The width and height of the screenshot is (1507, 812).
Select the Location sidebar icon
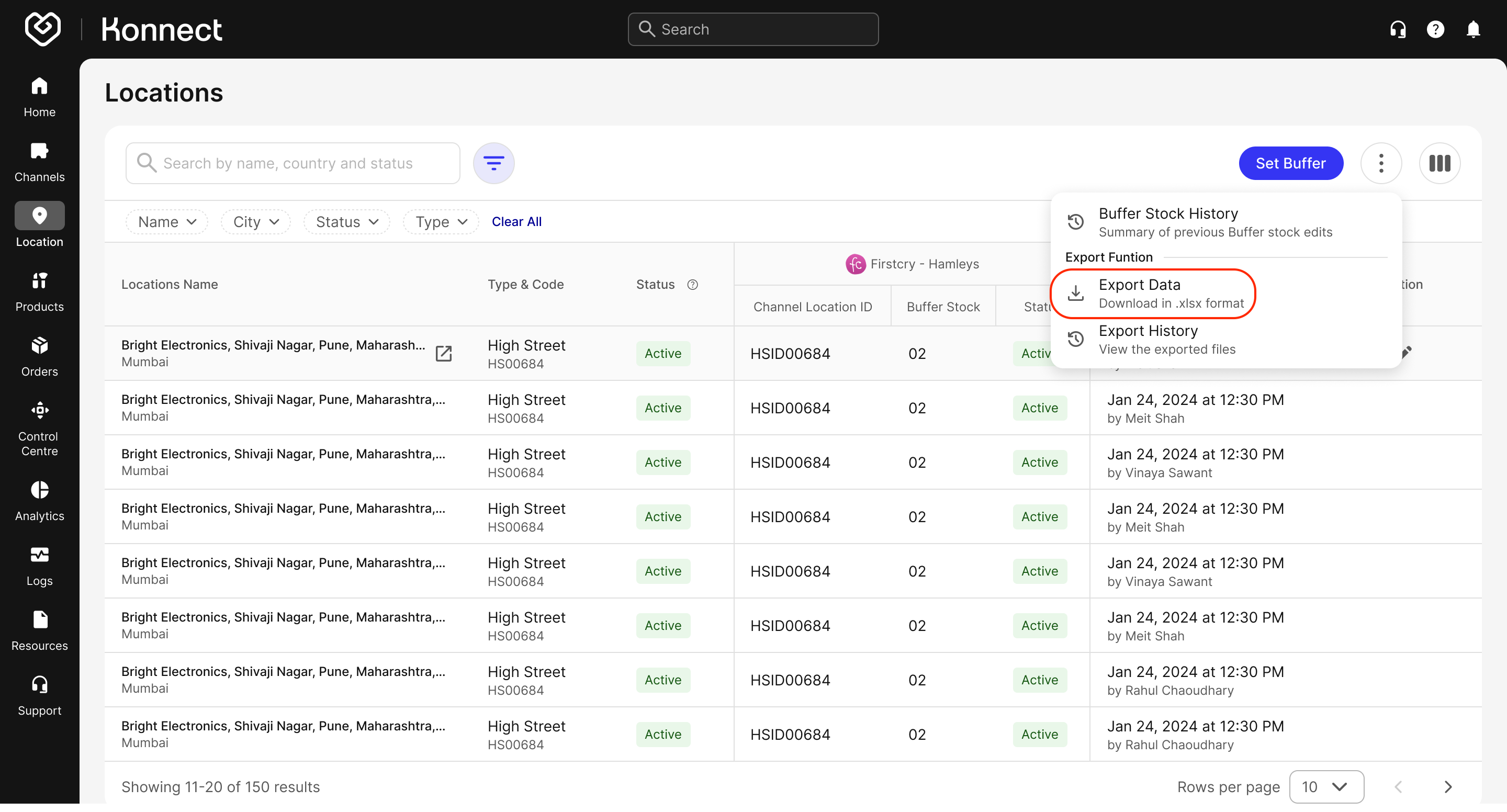click(x=39, y=215)
